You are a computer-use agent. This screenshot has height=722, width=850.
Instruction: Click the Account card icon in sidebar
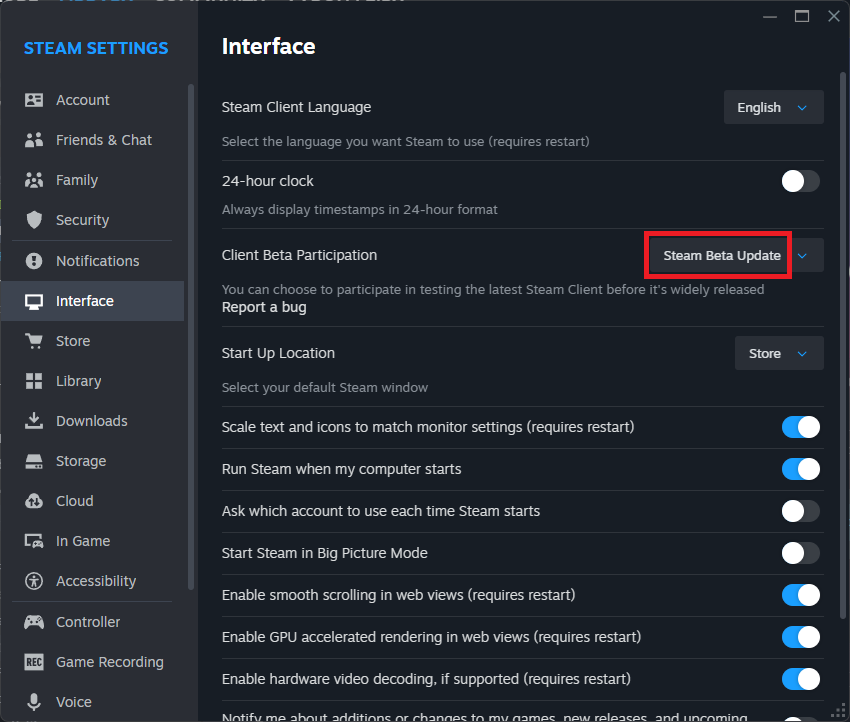pyautogui.click(x=34, y=100)
